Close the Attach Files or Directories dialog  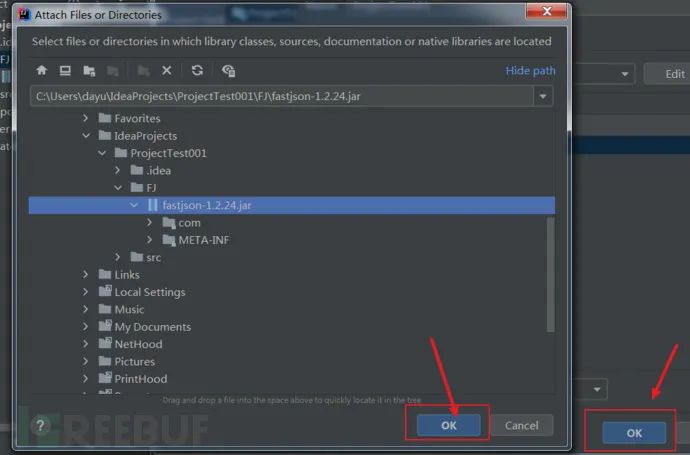(546, 11)
